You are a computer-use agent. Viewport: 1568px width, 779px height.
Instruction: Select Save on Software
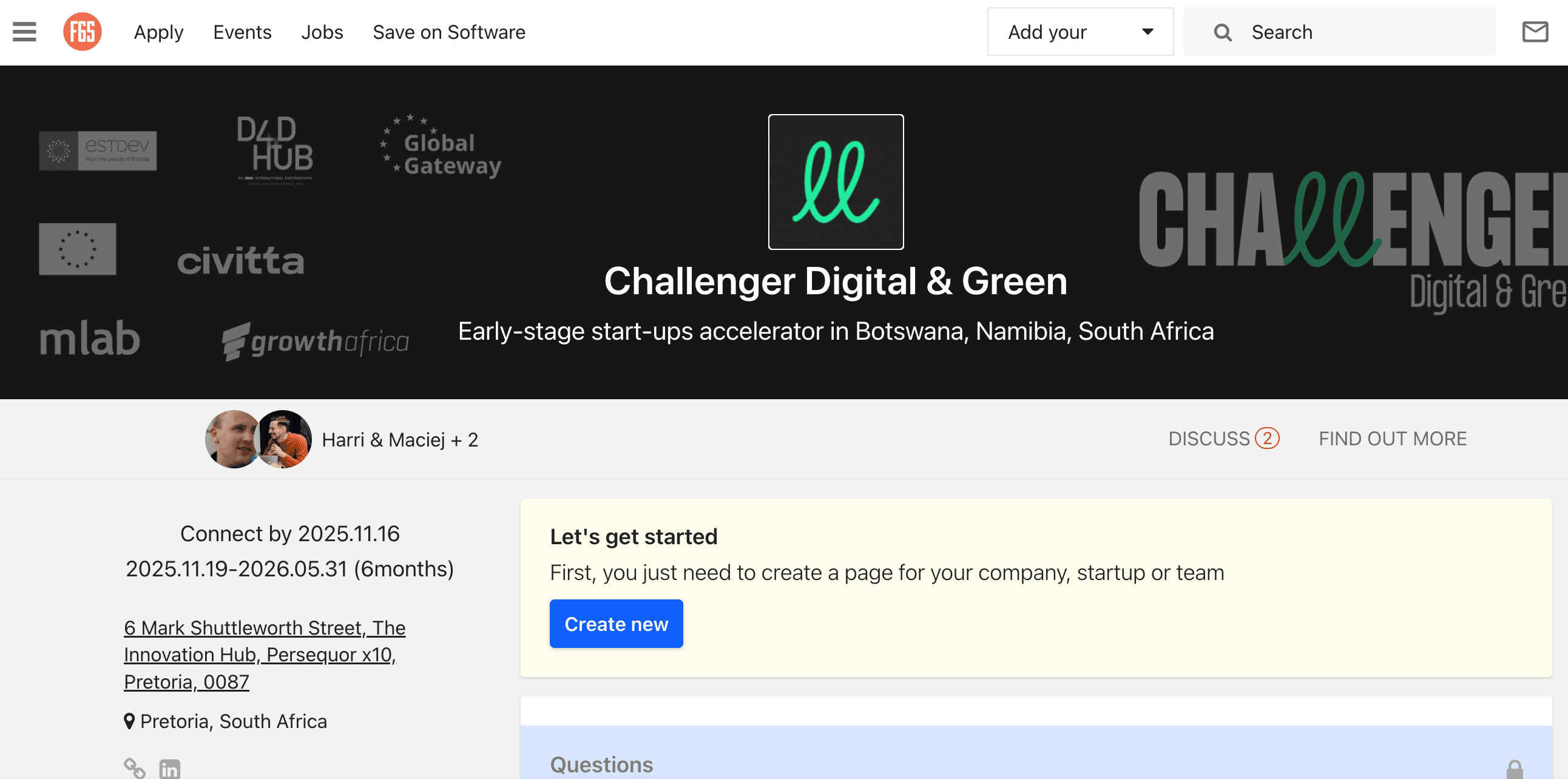click(448, 32)
